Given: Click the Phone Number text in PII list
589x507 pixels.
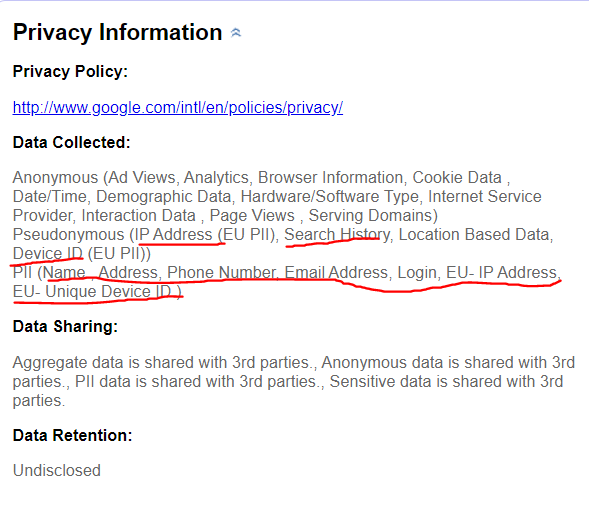Looking at the screenshot, I should (222, 273).
